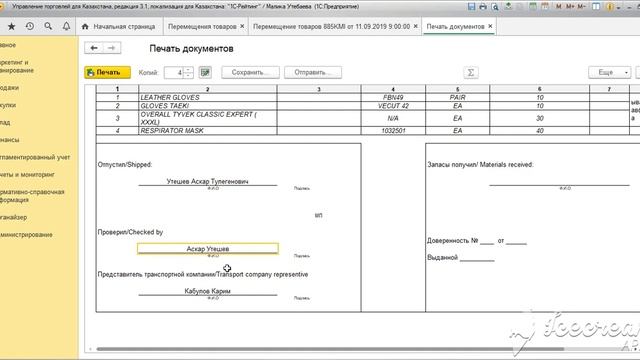640x360 pixels.
Task: Open the Еще dropdown menu
Action: (x=609, y=72)
